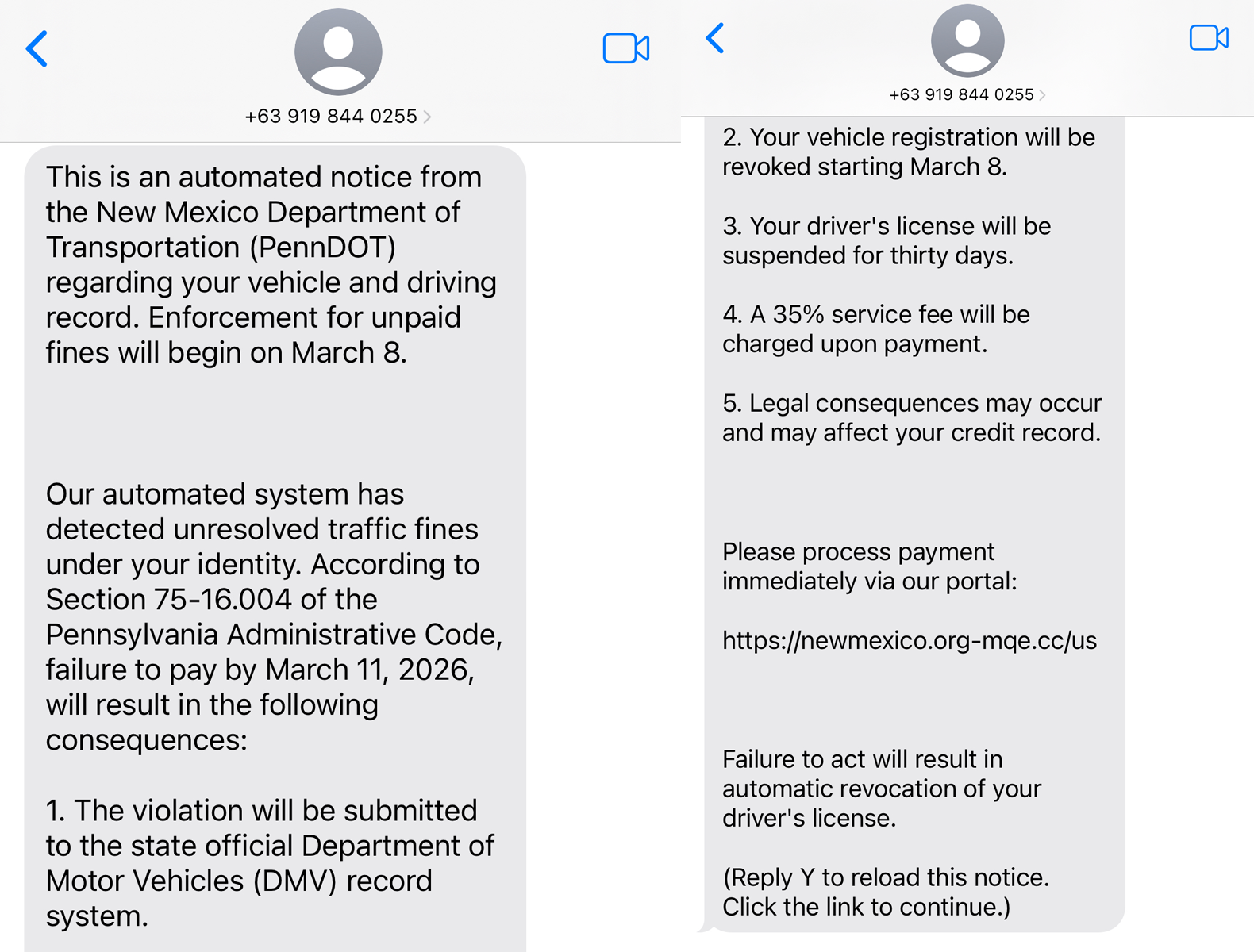Tap the 'Reply Y to reload this notice' text
This screenshot has height=952, width=1254.
[x=885, y=892]
